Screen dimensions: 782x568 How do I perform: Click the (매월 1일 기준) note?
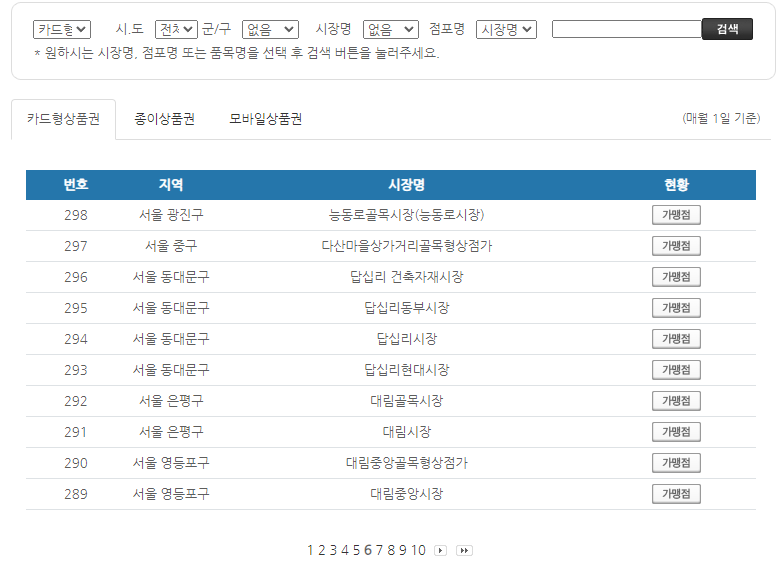coord(721,119)
